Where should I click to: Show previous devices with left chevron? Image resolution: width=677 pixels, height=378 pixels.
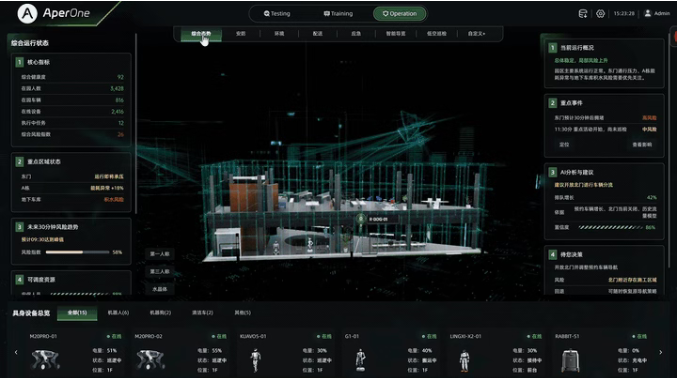[16, 353]
